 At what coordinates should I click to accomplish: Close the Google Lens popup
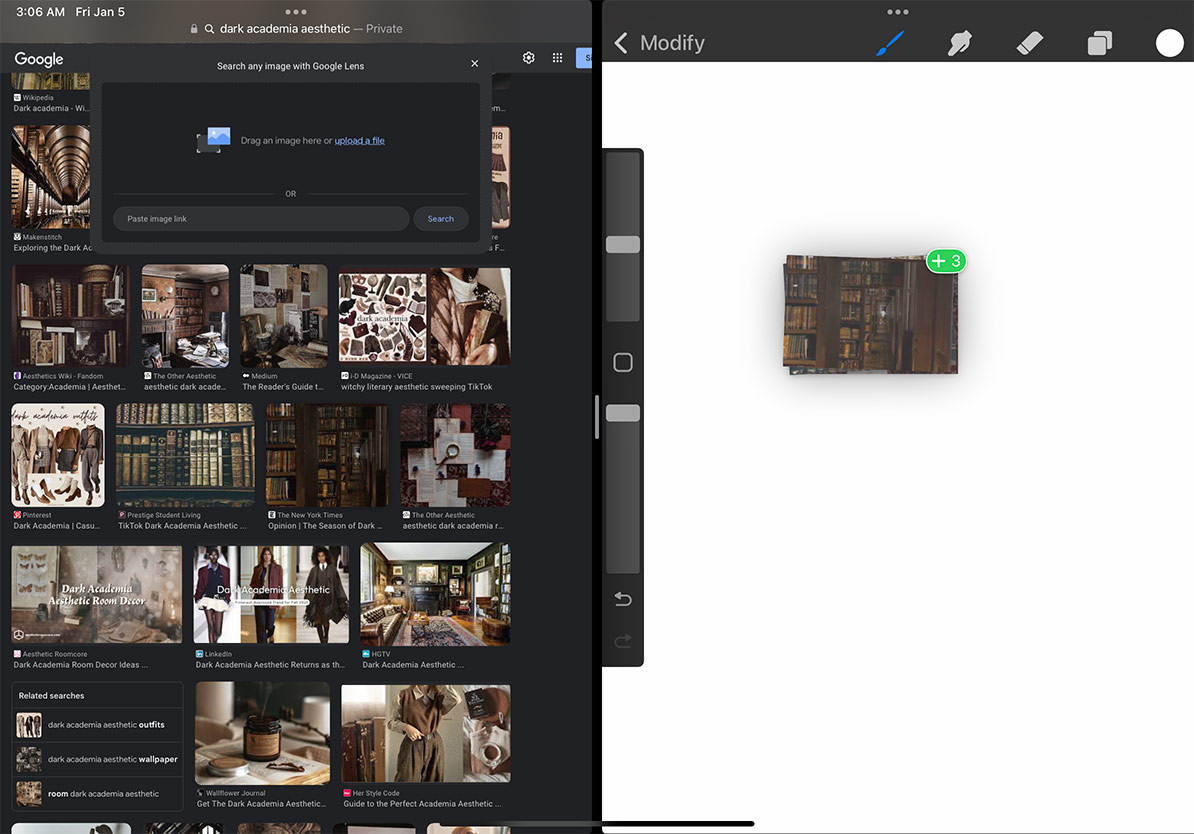pos(474,63)
